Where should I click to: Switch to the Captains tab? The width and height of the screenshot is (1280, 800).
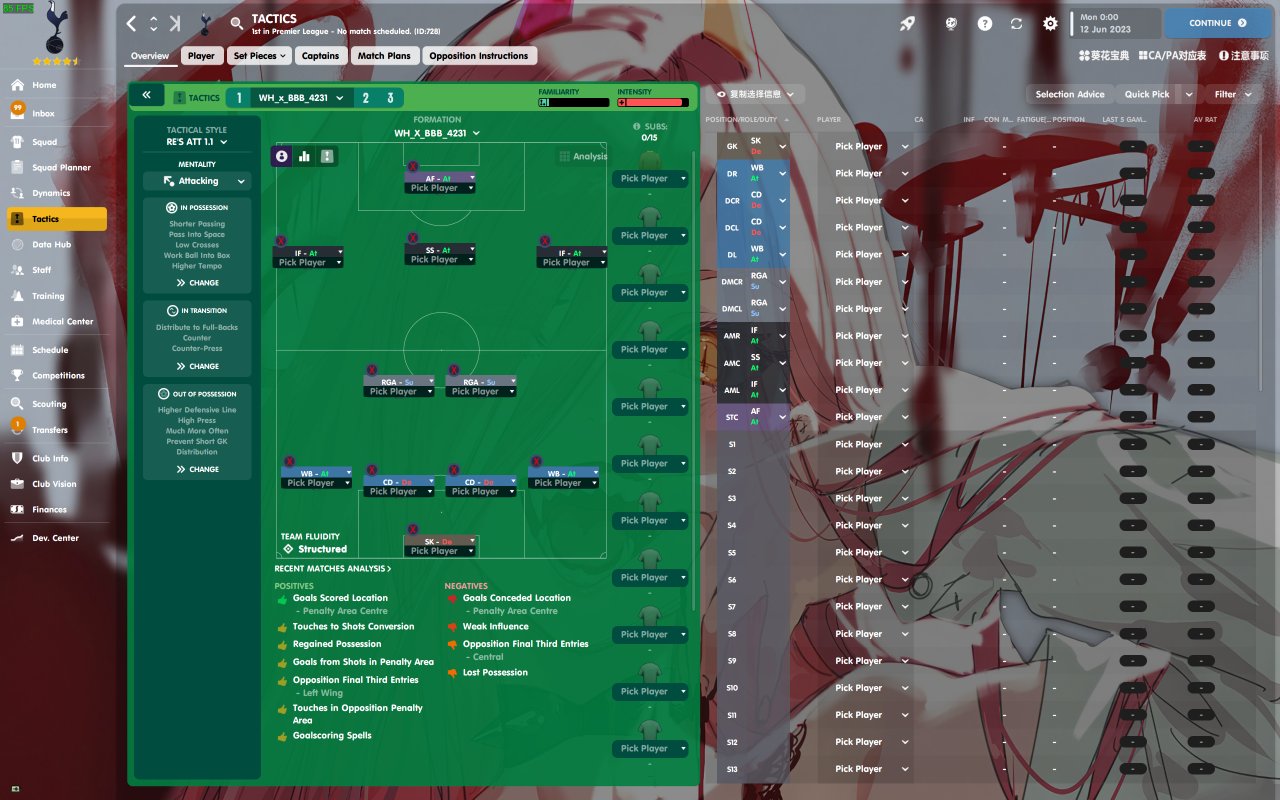[320, 56]
